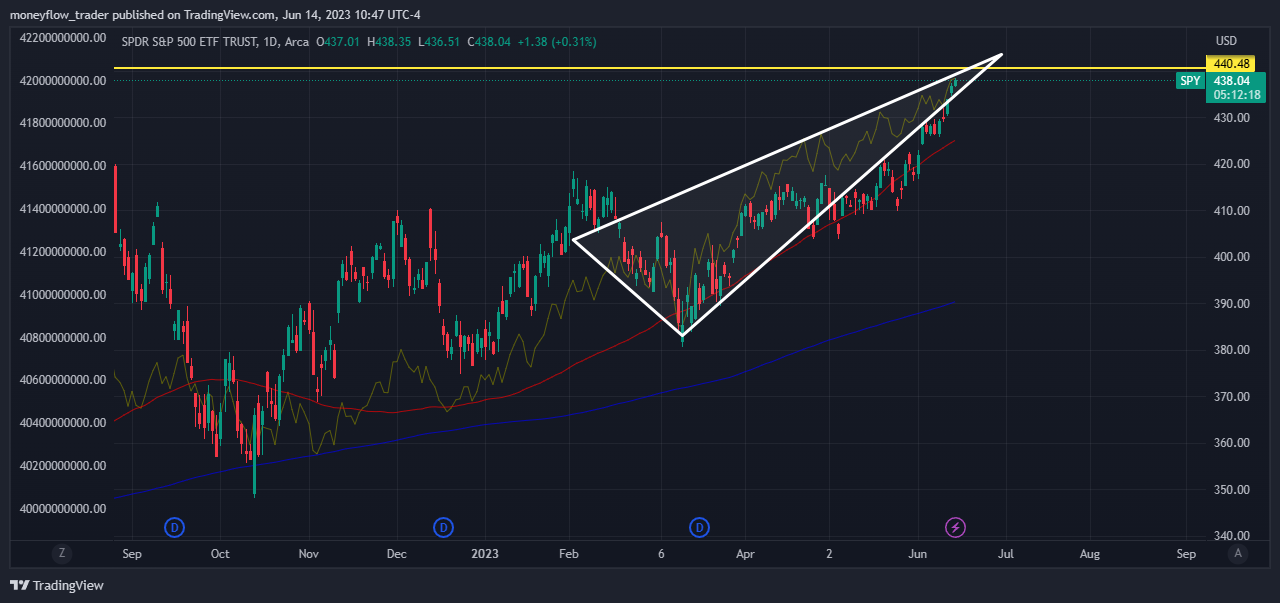This screenshot has width=1280, height=603.
Task: Click the L436.51 low value
Action: tap(438, 43)
